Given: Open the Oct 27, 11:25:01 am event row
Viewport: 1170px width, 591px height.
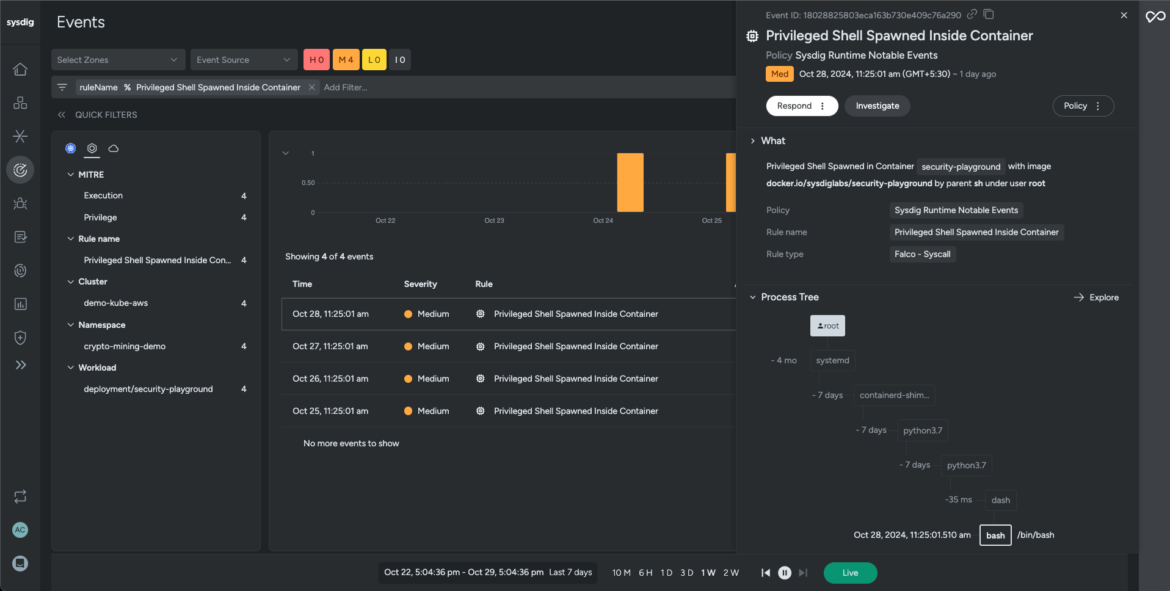Looking at the screenshot, I should [x=509, y=346].
